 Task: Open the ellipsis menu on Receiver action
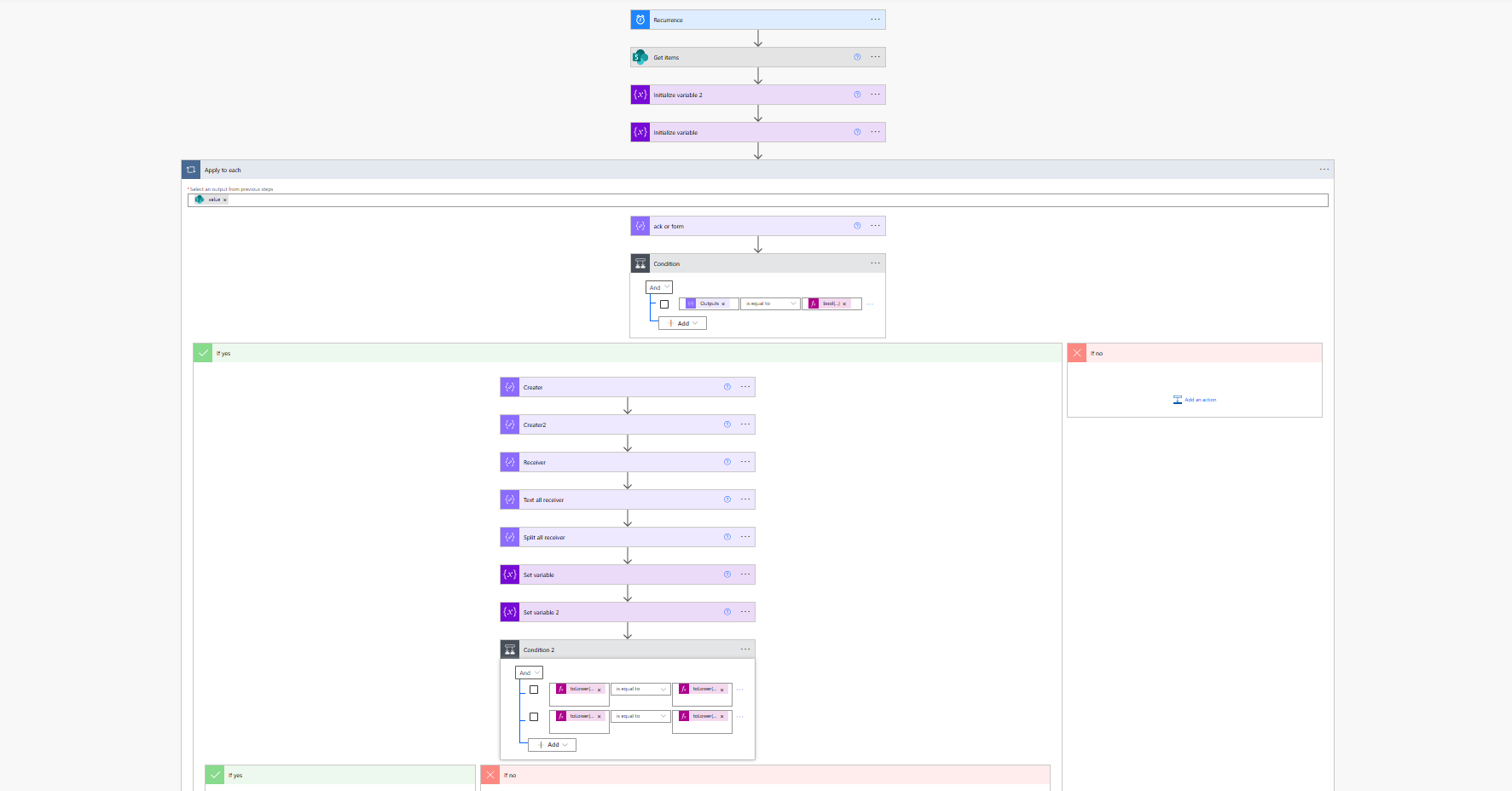coord(745,462)
